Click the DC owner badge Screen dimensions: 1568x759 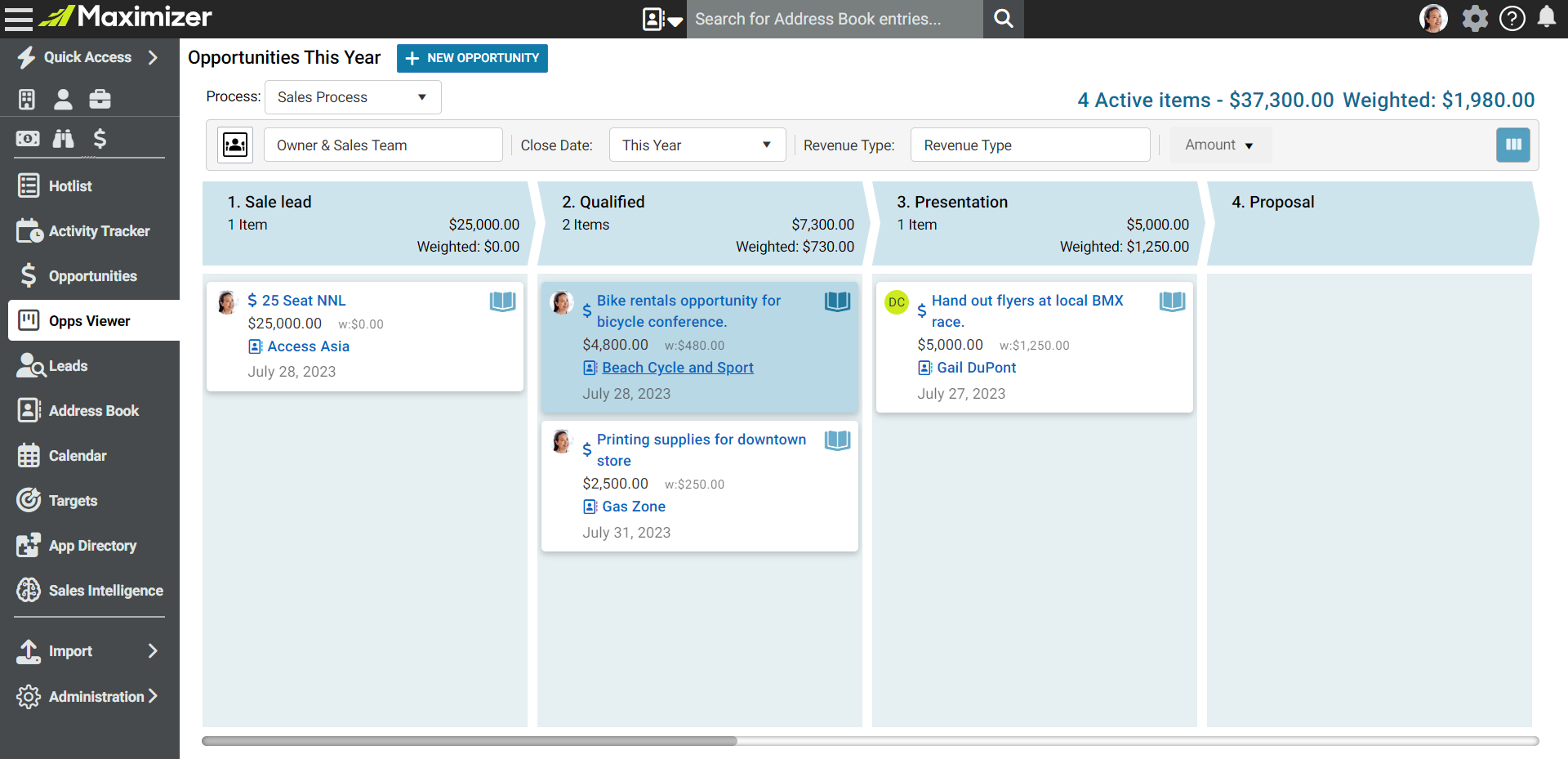[897, 302]
